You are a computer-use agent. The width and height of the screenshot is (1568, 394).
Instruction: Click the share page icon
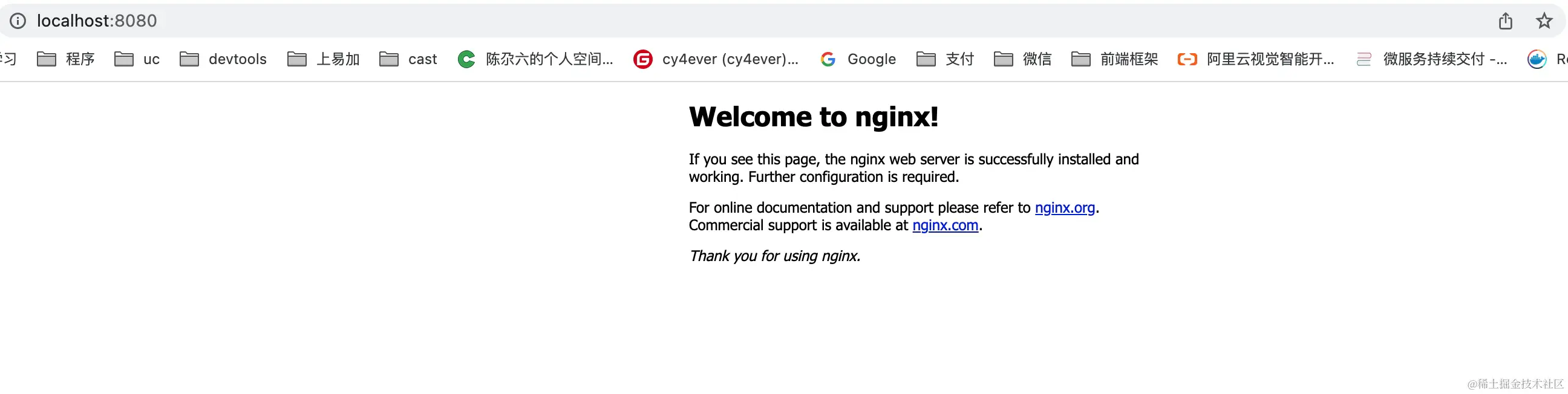pos(1505,21)
